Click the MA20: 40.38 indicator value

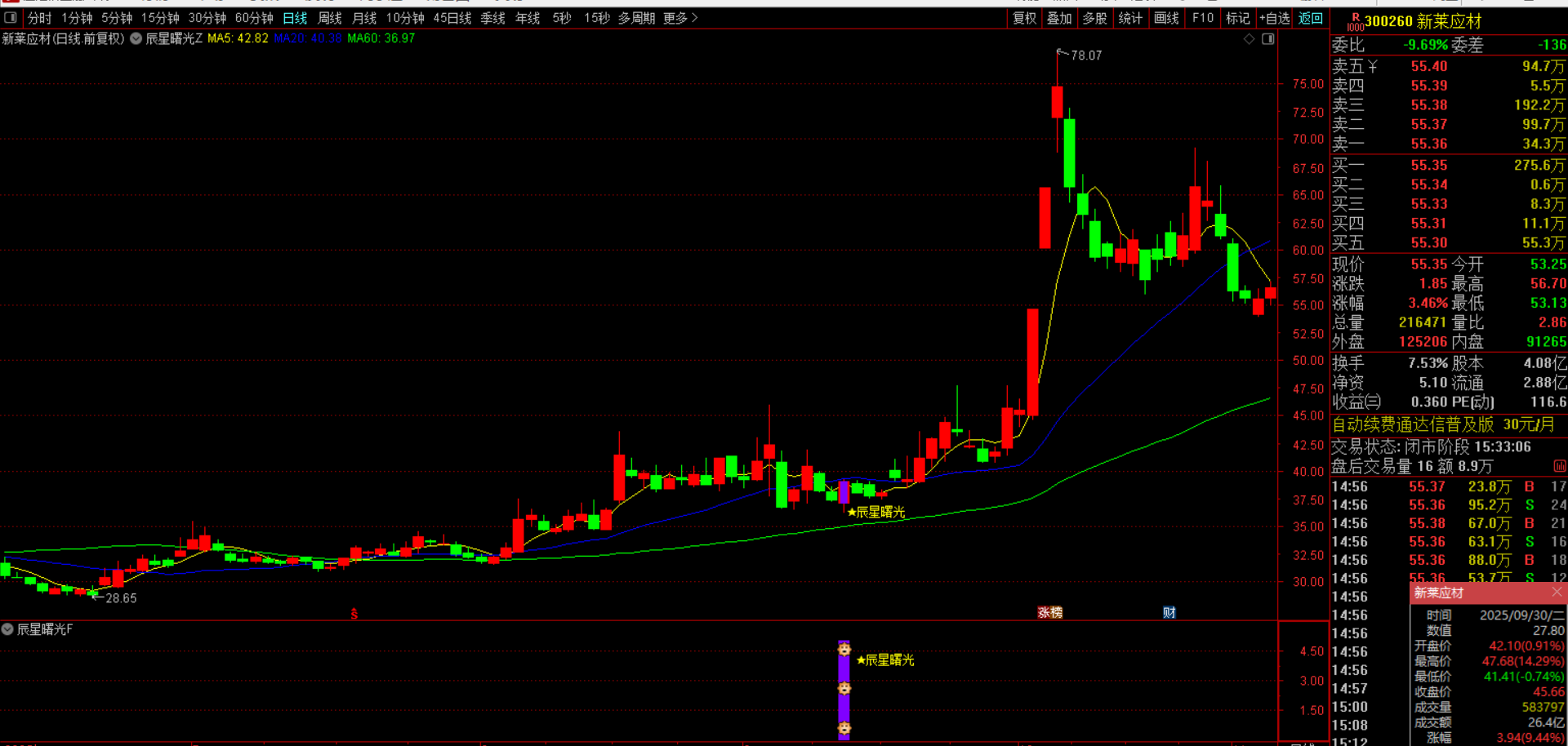(308, 38)
